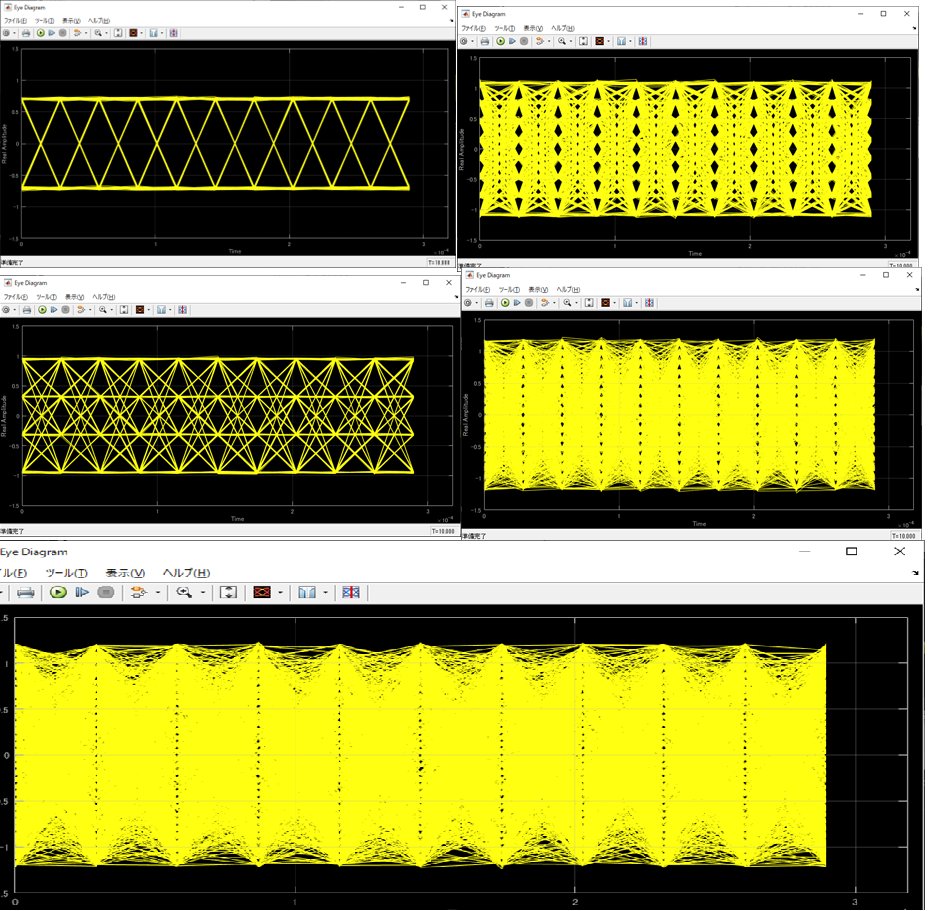Run simulation in middle-left Eye Diagram window
Viewport: 929px width, 911px height.
click(x=42, y=310)
